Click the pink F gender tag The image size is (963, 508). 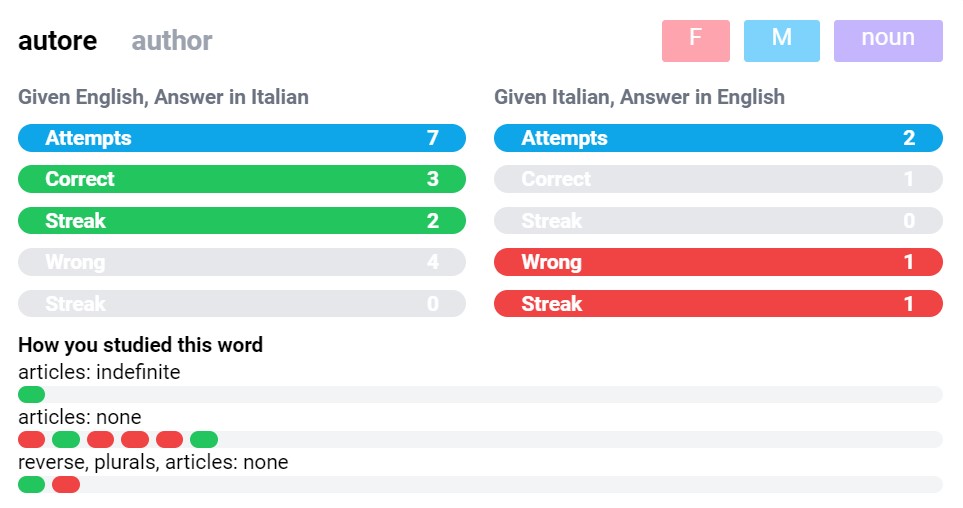[x=695, y=41]
